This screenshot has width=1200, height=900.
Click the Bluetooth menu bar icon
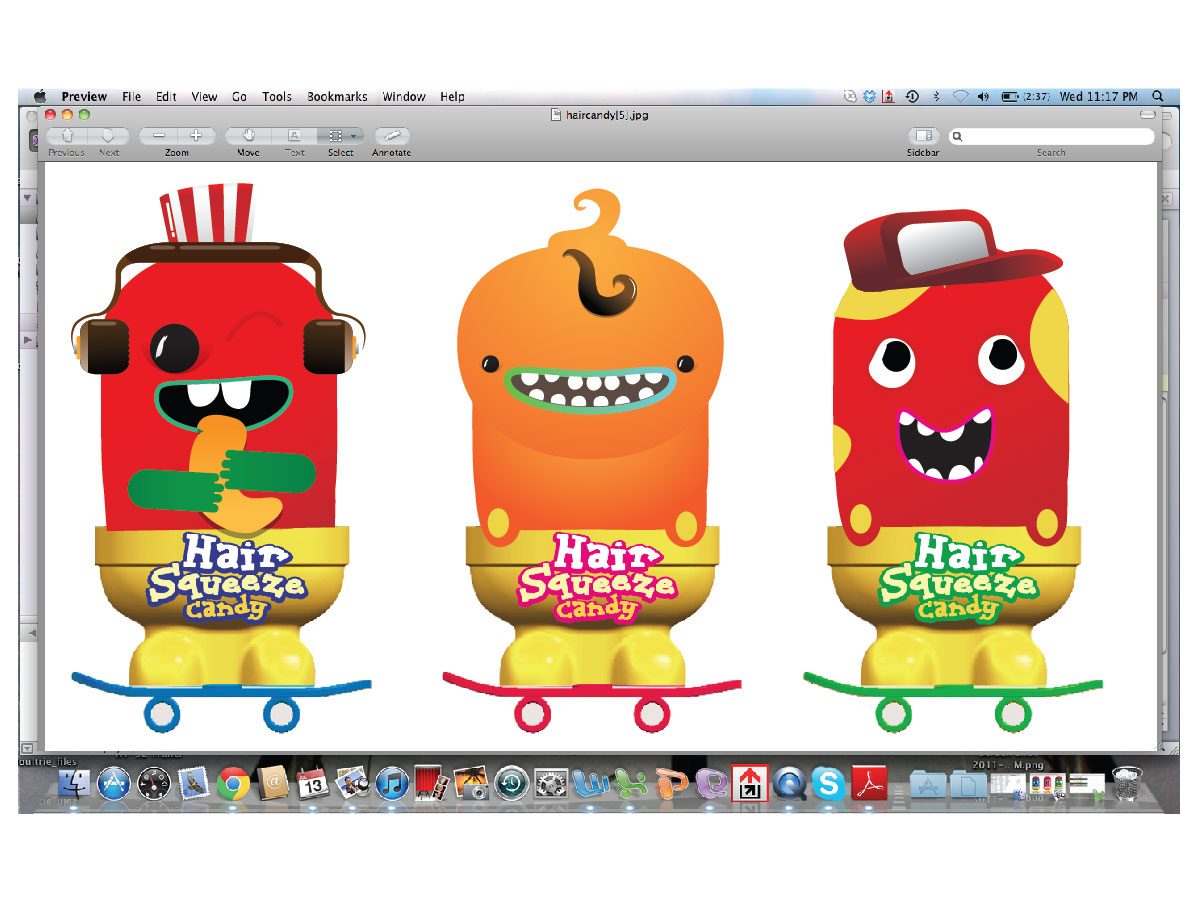pos(936,97)
